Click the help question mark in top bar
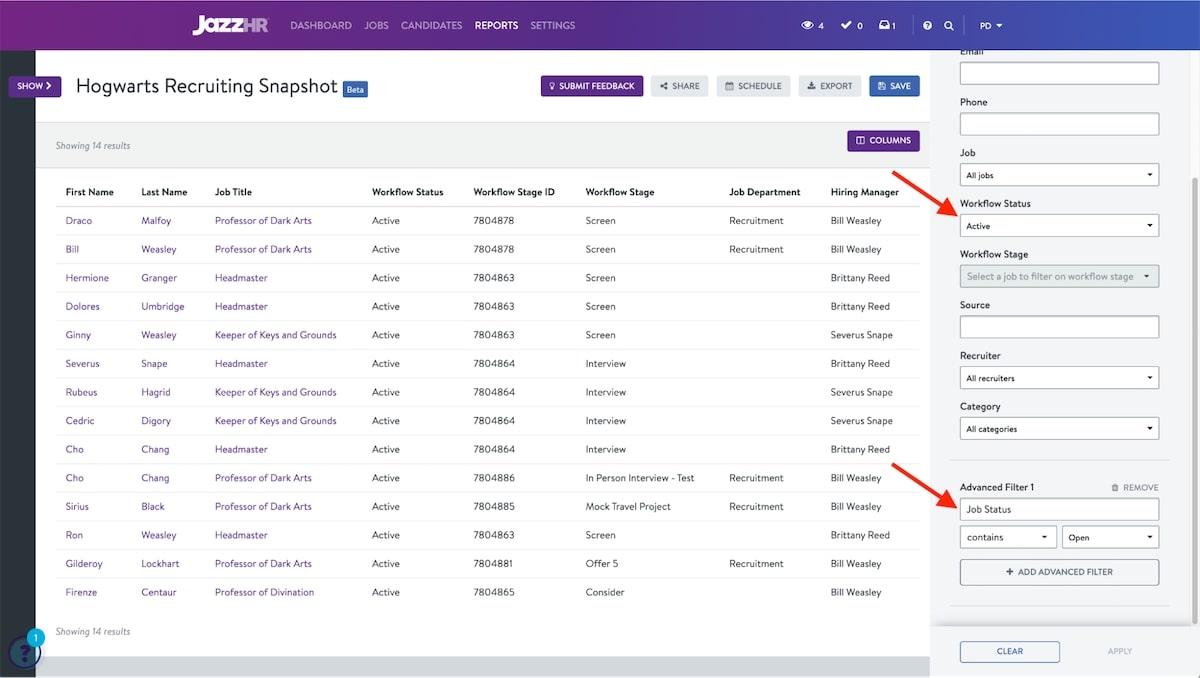The width and height of the screenshot is (1200, 678). coord(927,25)
